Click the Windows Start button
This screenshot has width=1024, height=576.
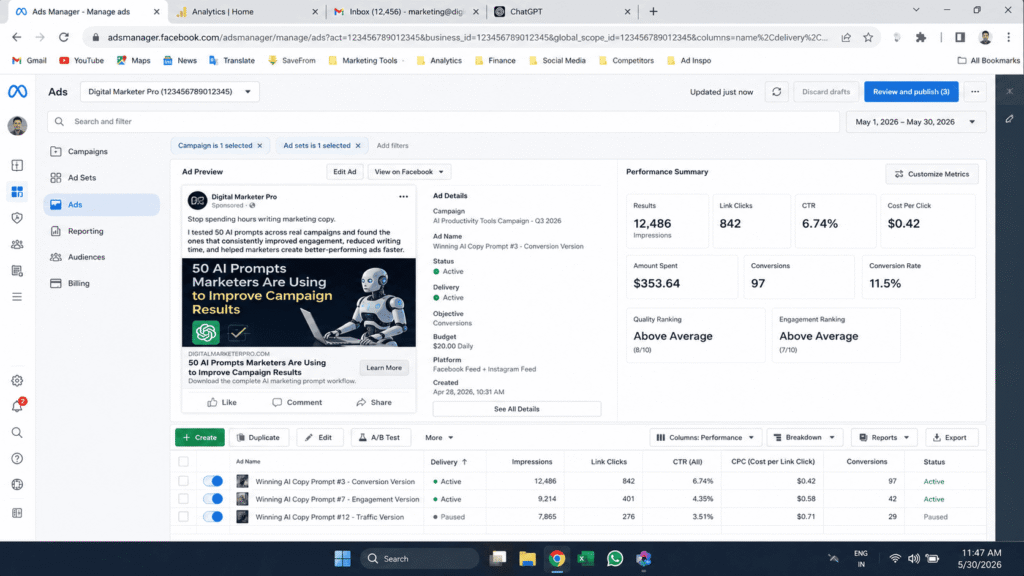342,558
